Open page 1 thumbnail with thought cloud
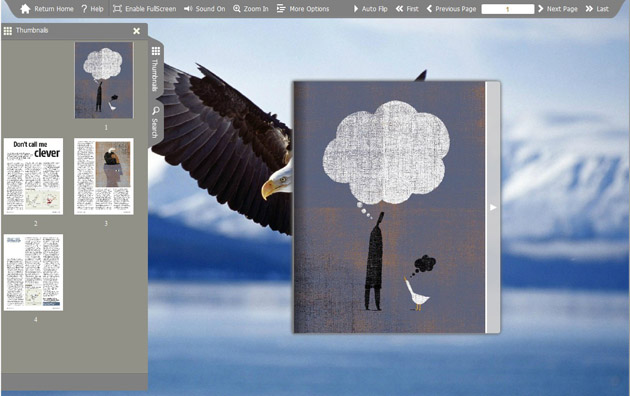The height and width of the screenshot is (396, 630). tap(104, 80)
